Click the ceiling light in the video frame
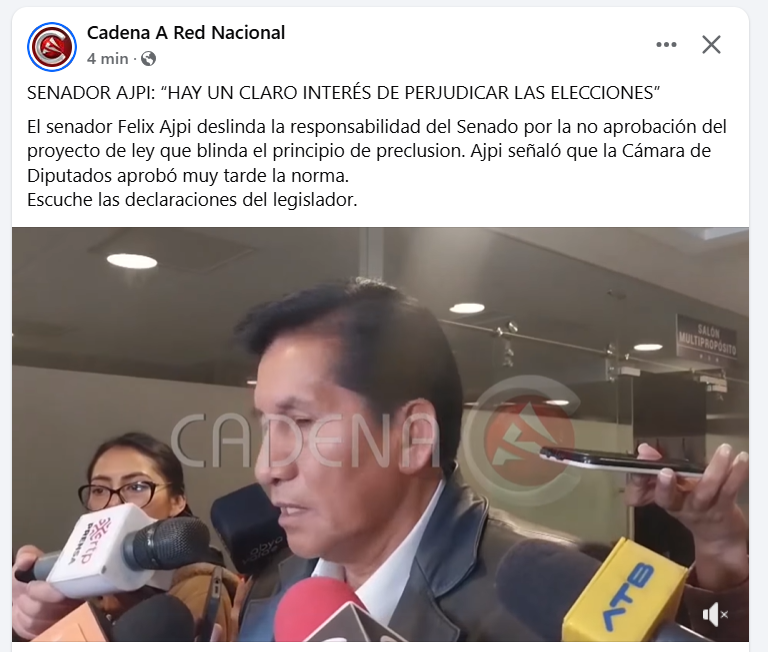Viewport: 768px width, 652px height. (x=132, y=261)
